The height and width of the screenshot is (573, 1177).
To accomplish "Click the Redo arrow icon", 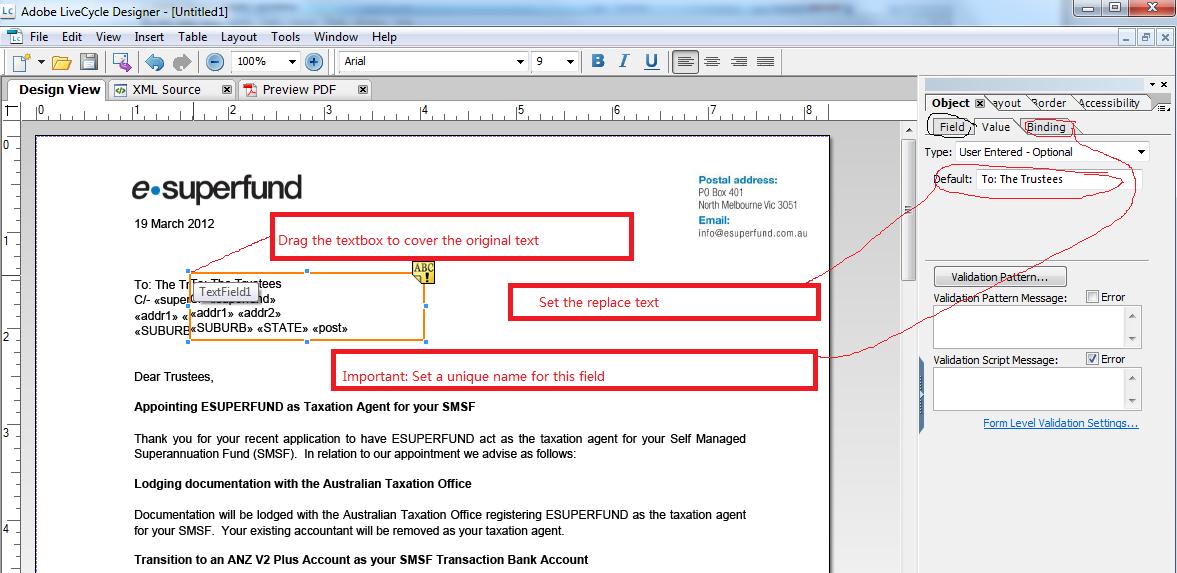I will 181,62.
